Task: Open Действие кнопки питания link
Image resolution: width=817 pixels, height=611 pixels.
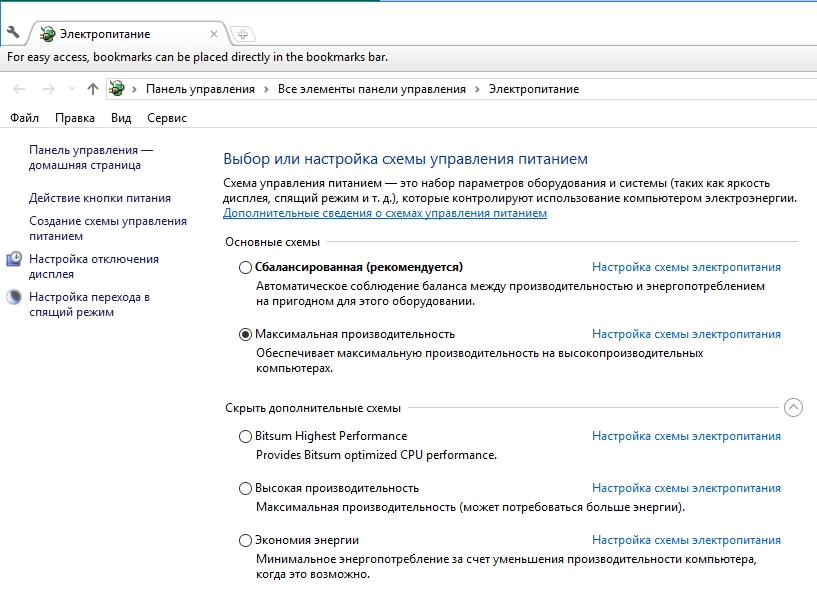Action: [x=100, y=198]
